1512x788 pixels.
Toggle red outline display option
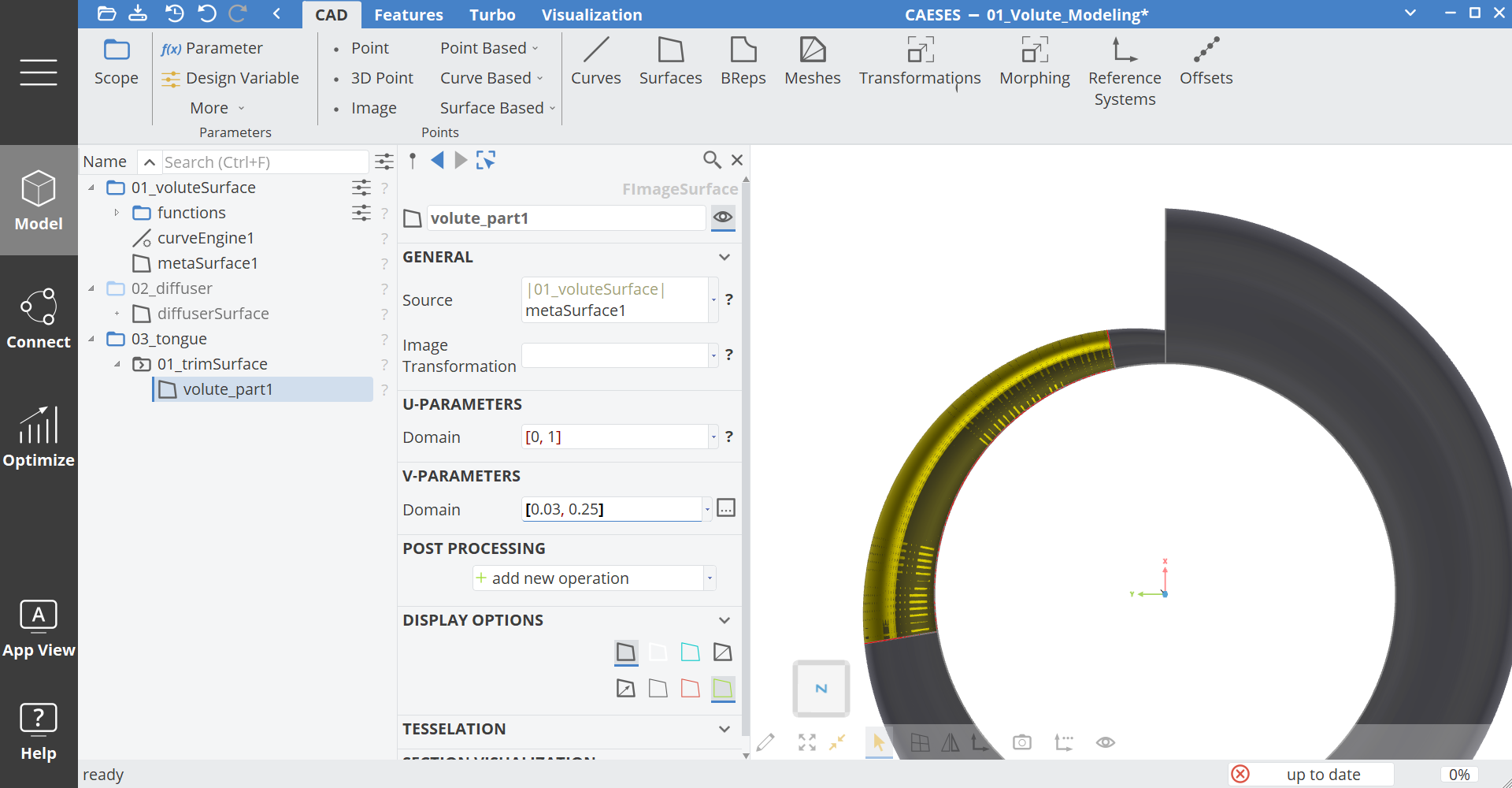pos(691,689)
